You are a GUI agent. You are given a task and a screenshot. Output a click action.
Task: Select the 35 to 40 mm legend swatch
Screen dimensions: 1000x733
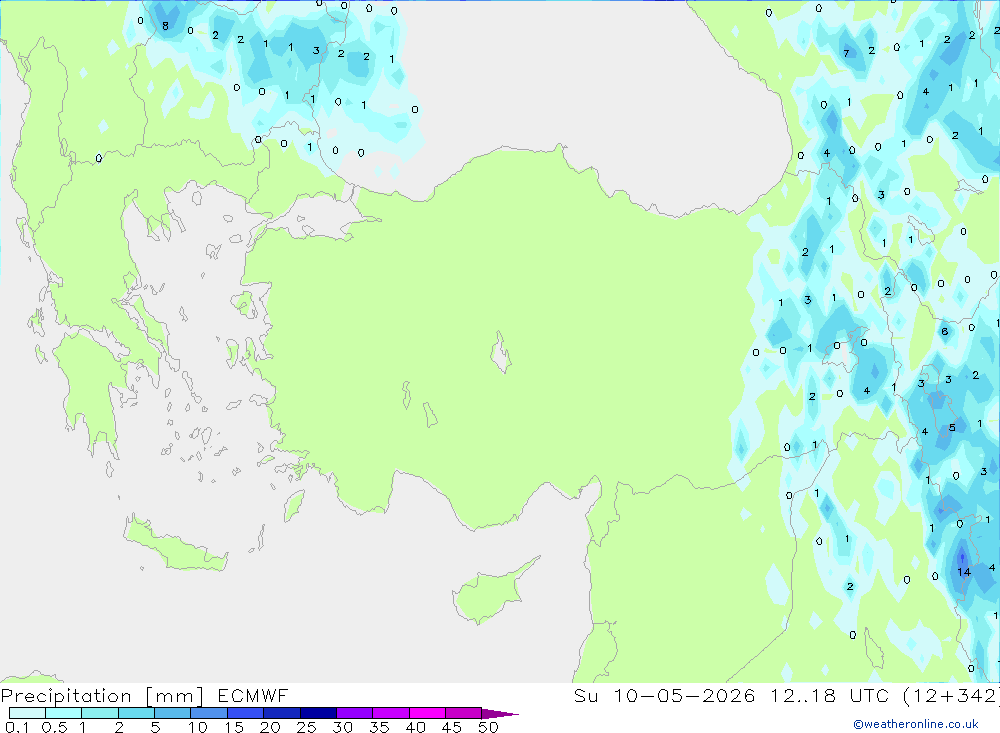[x=391, y=713]
